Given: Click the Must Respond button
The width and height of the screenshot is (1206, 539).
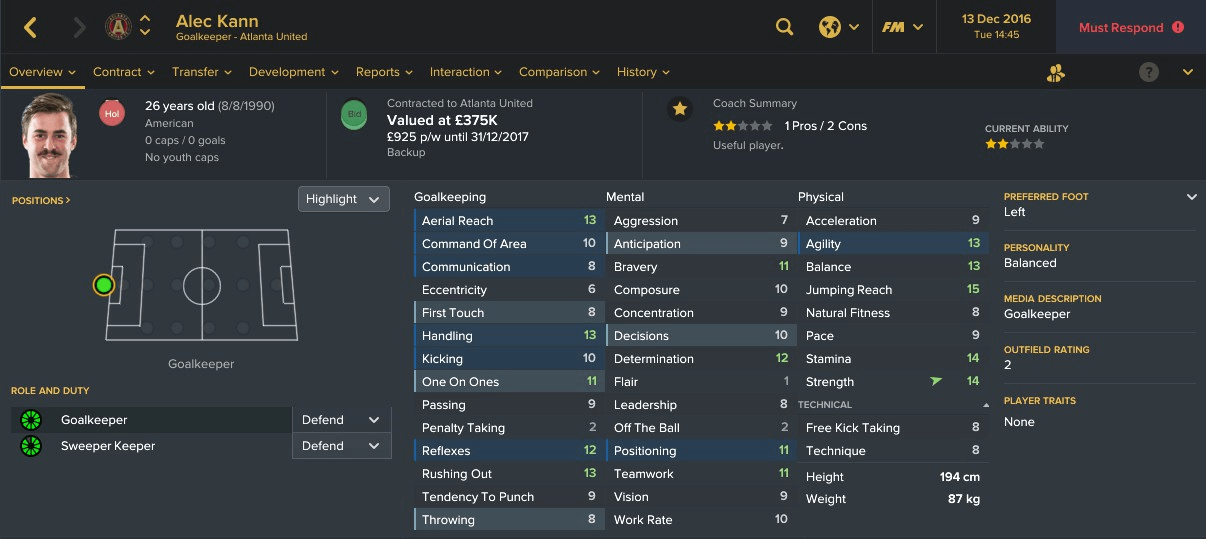Looking at the screenshot, I should 1131,27.
